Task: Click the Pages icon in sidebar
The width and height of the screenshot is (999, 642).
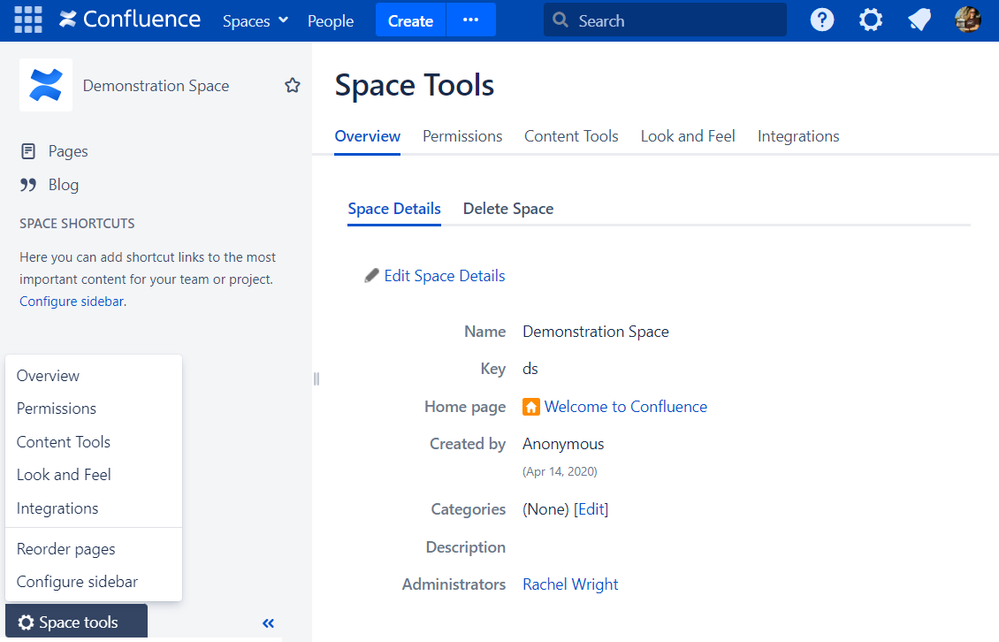Action: pos(28,151)
